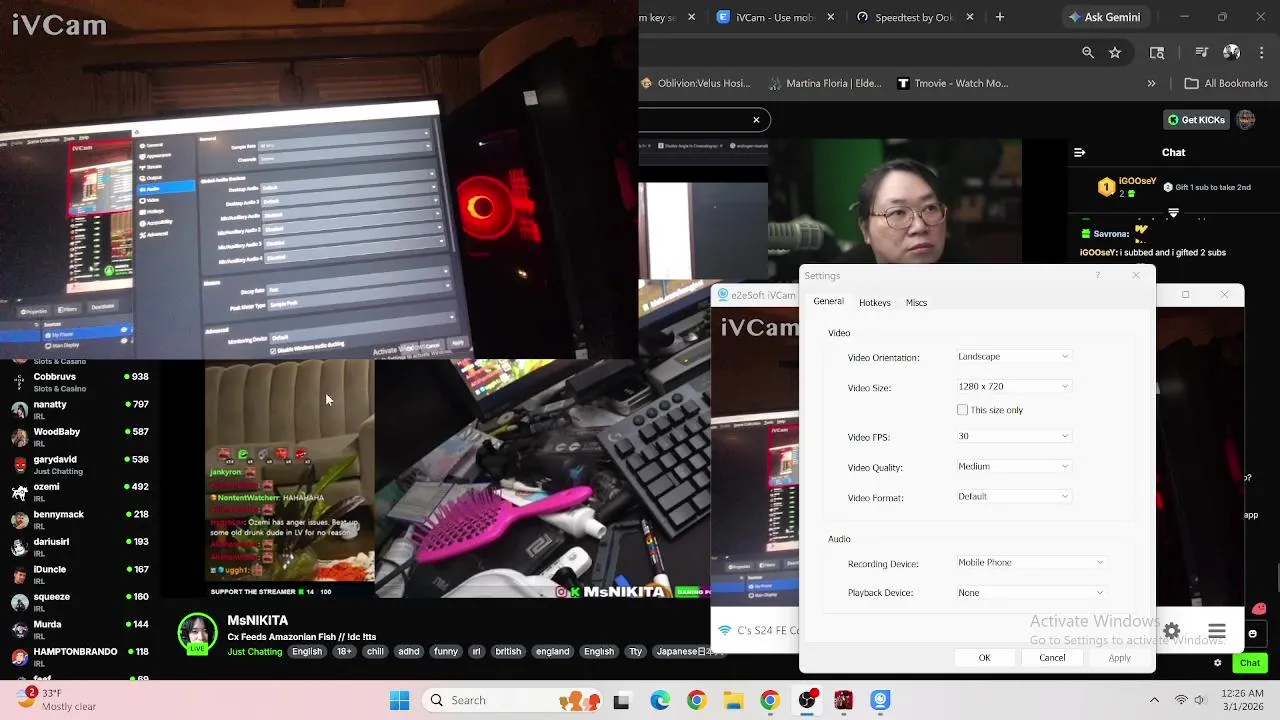Open Google Lens search icon in Chrome toolbar
This screenshot has width=1280, height=720.
pos(1157,53)
